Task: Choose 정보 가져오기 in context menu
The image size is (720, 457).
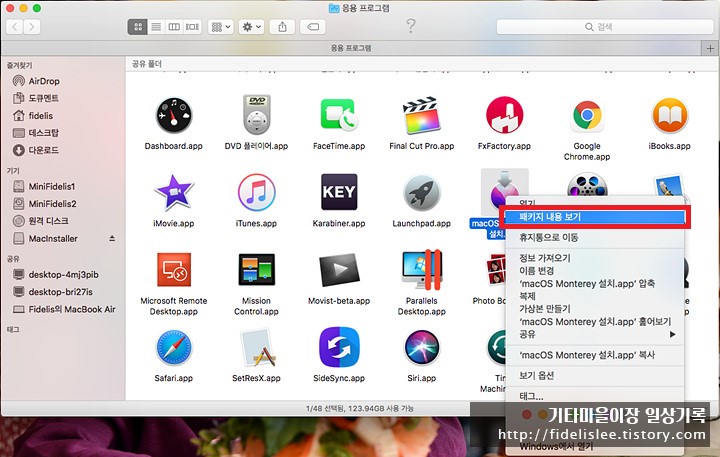Action: (x=595, y=258)
